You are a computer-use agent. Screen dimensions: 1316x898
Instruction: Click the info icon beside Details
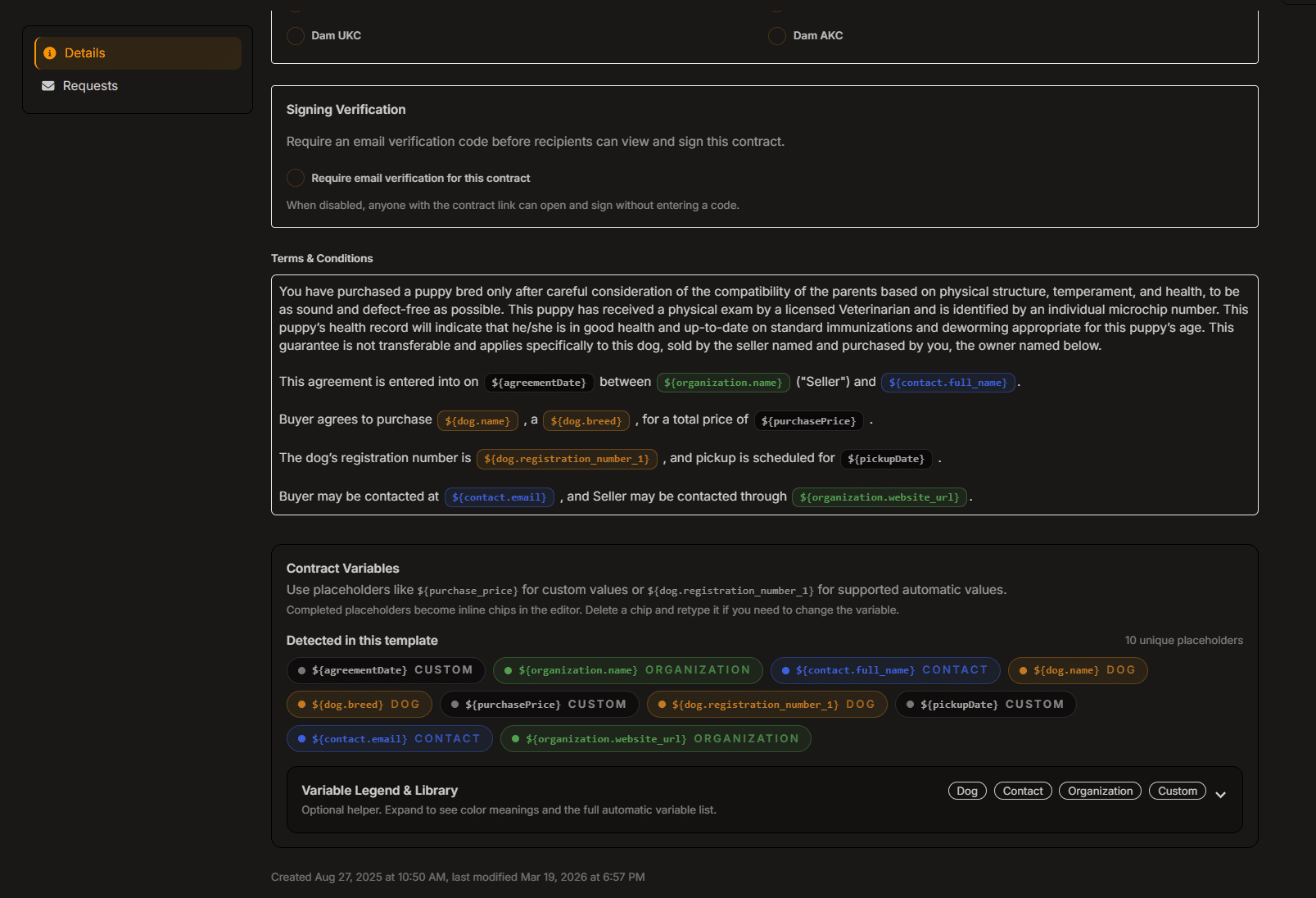coord(48,52)
